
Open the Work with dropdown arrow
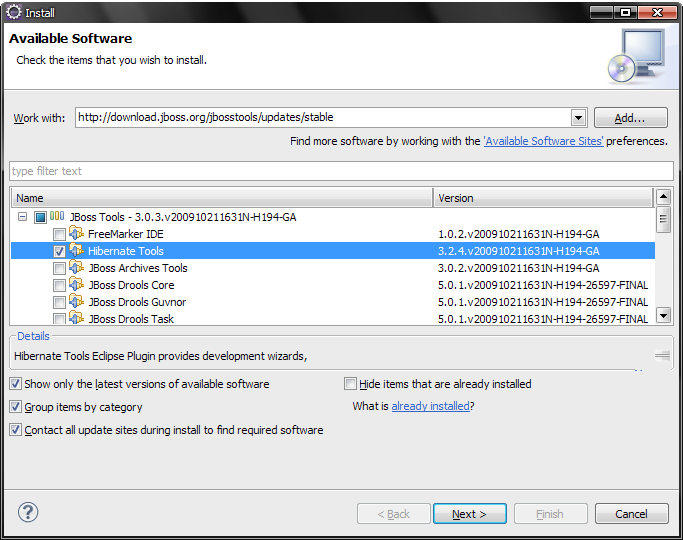click(578, 118)
